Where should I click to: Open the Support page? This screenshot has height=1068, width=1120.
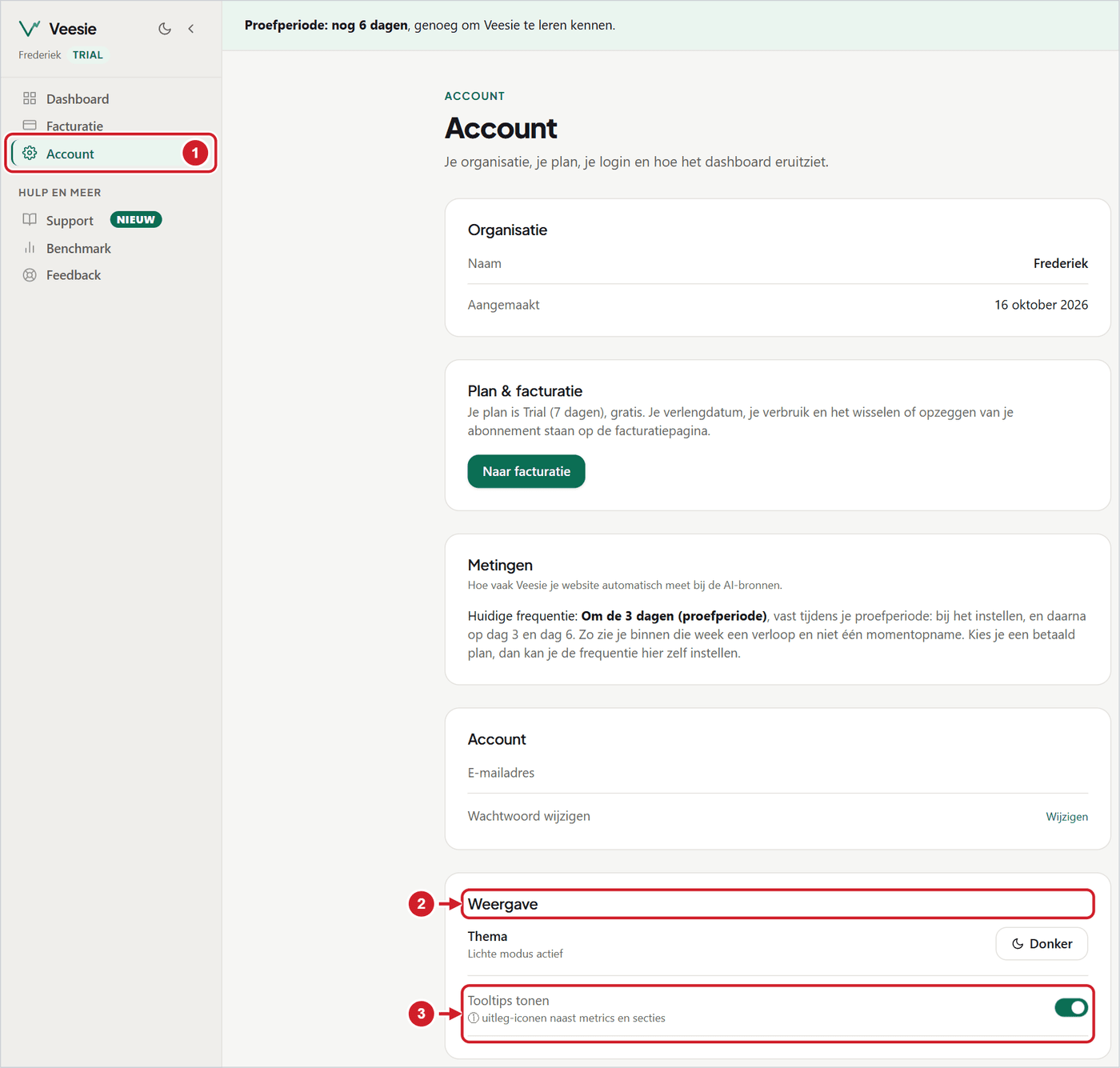point(70,221)
